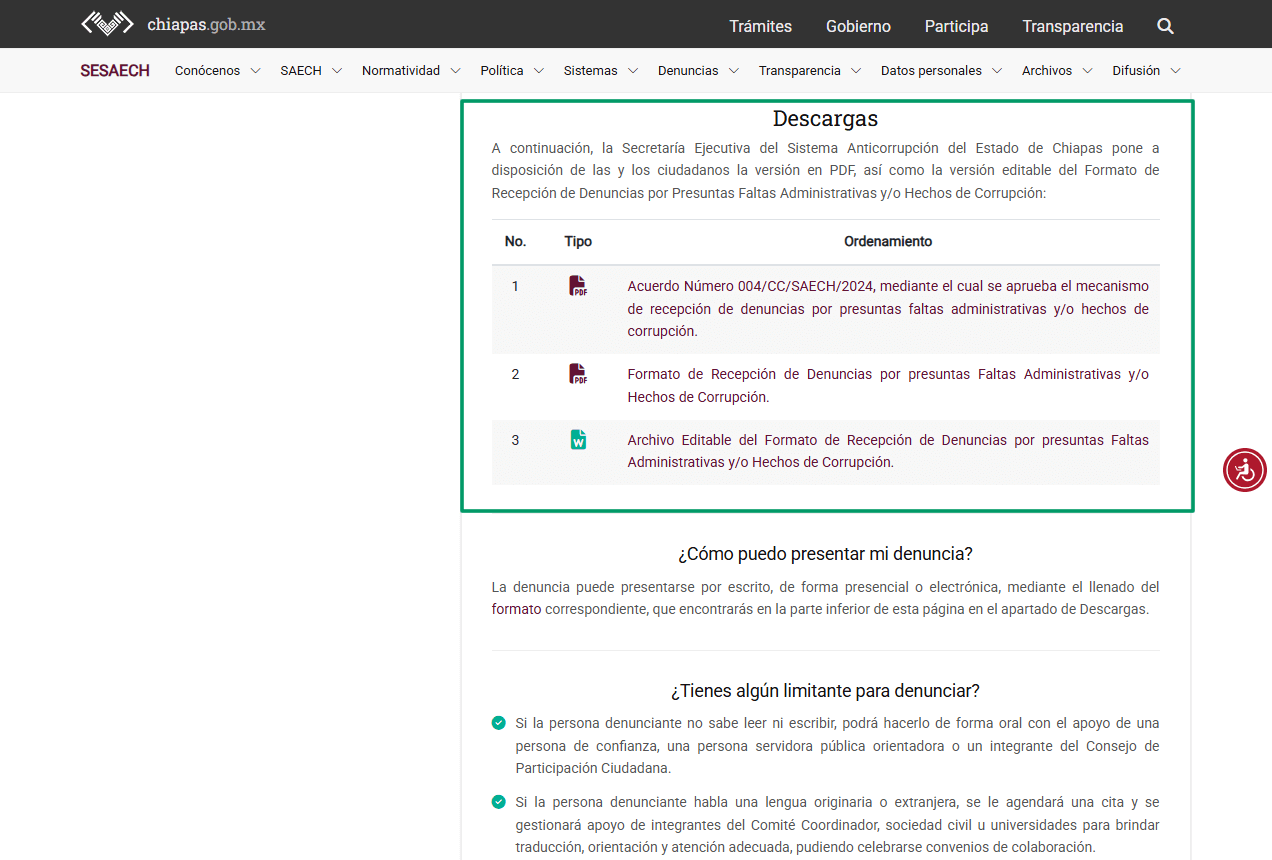Click check icon beside 'lengua originaria o extranjera'
This screenshot has height=860, width=1272.
pos(498,802)
